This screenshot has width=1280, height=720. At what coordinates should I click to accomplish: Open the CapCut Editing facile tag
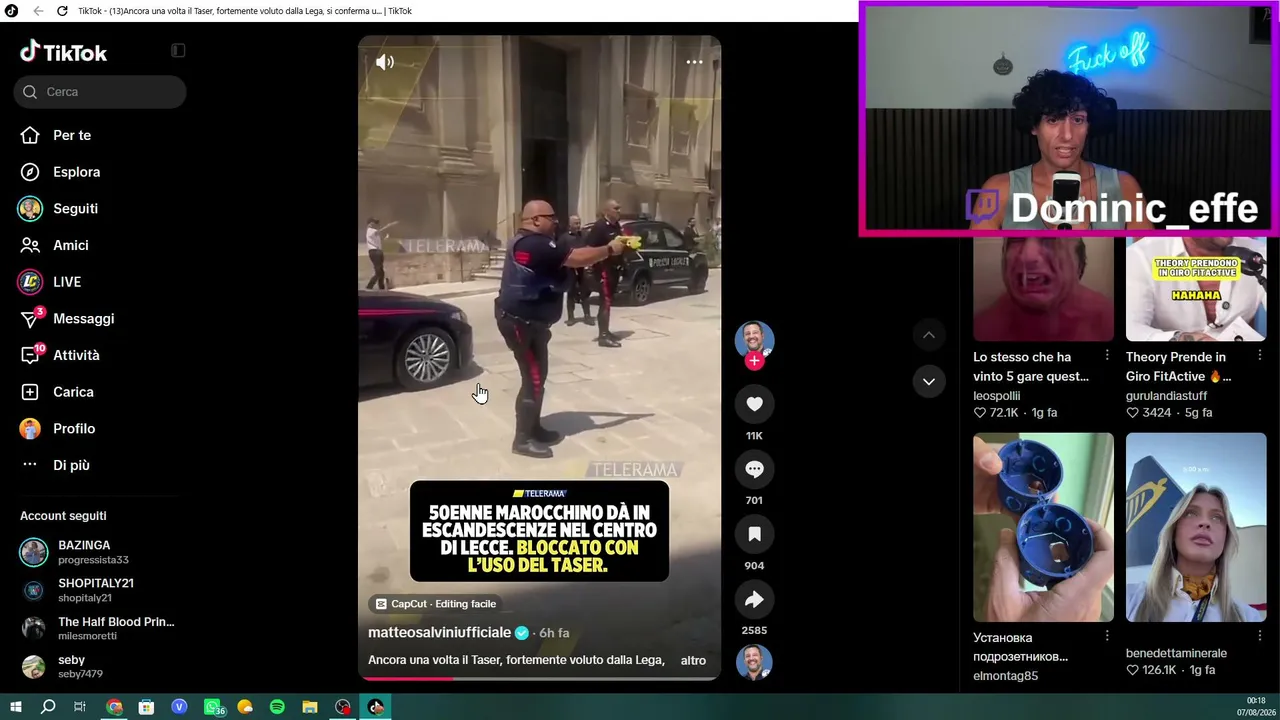click(436, 604)
